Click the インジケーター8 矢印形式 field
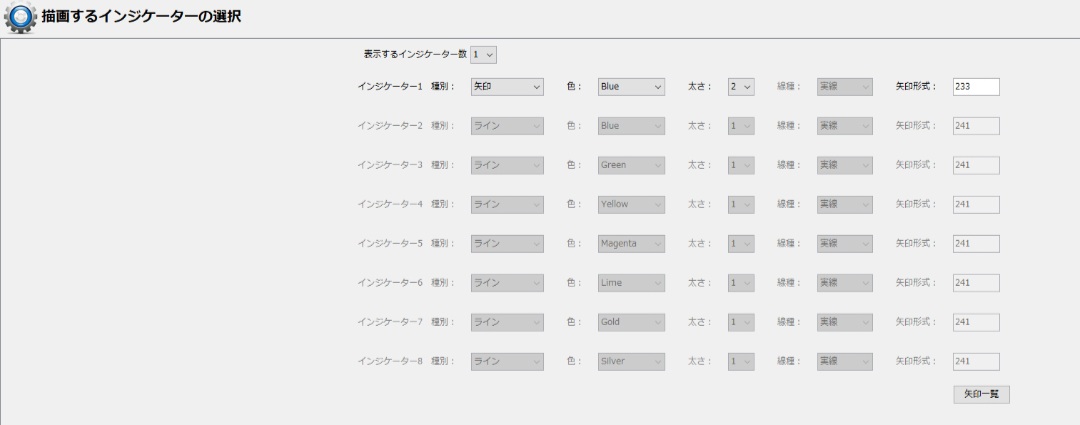The height and width of the screenshot is (425, 1080). pos(975,361)
